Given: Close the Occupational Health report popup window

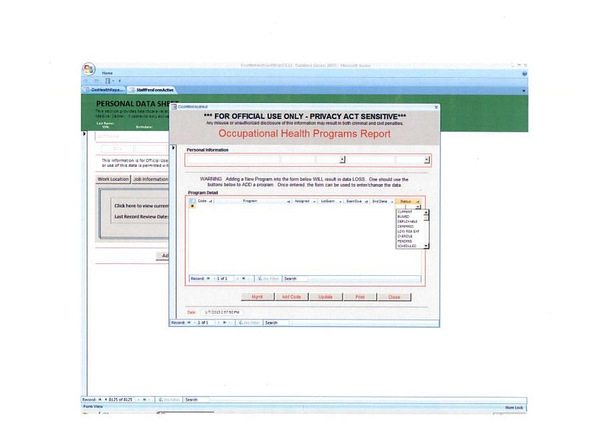Looking at the screenshot, I should pyautogui.click(x=436, y=107).
